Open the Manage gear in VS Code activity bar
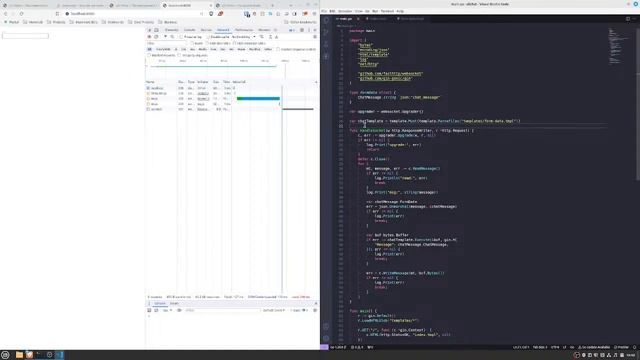 coord(326,338)
